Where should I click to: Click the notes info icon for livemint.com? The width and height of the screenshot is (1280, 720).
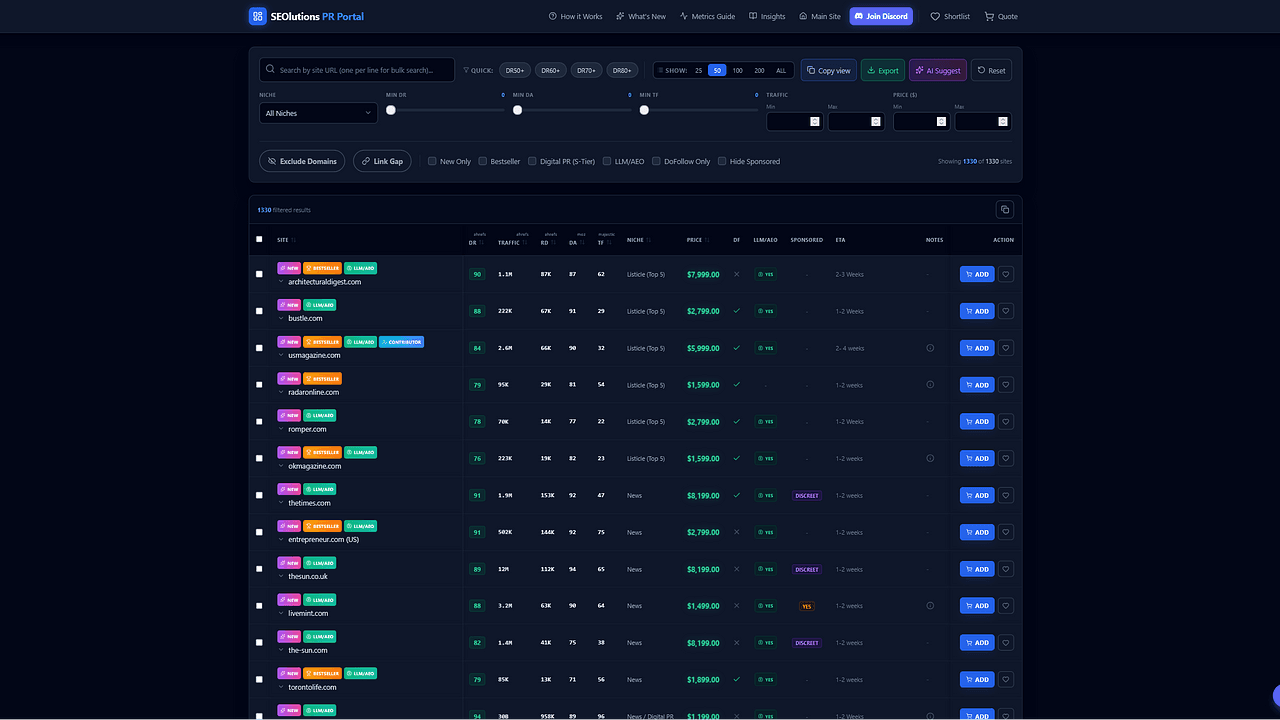(930, 606)
